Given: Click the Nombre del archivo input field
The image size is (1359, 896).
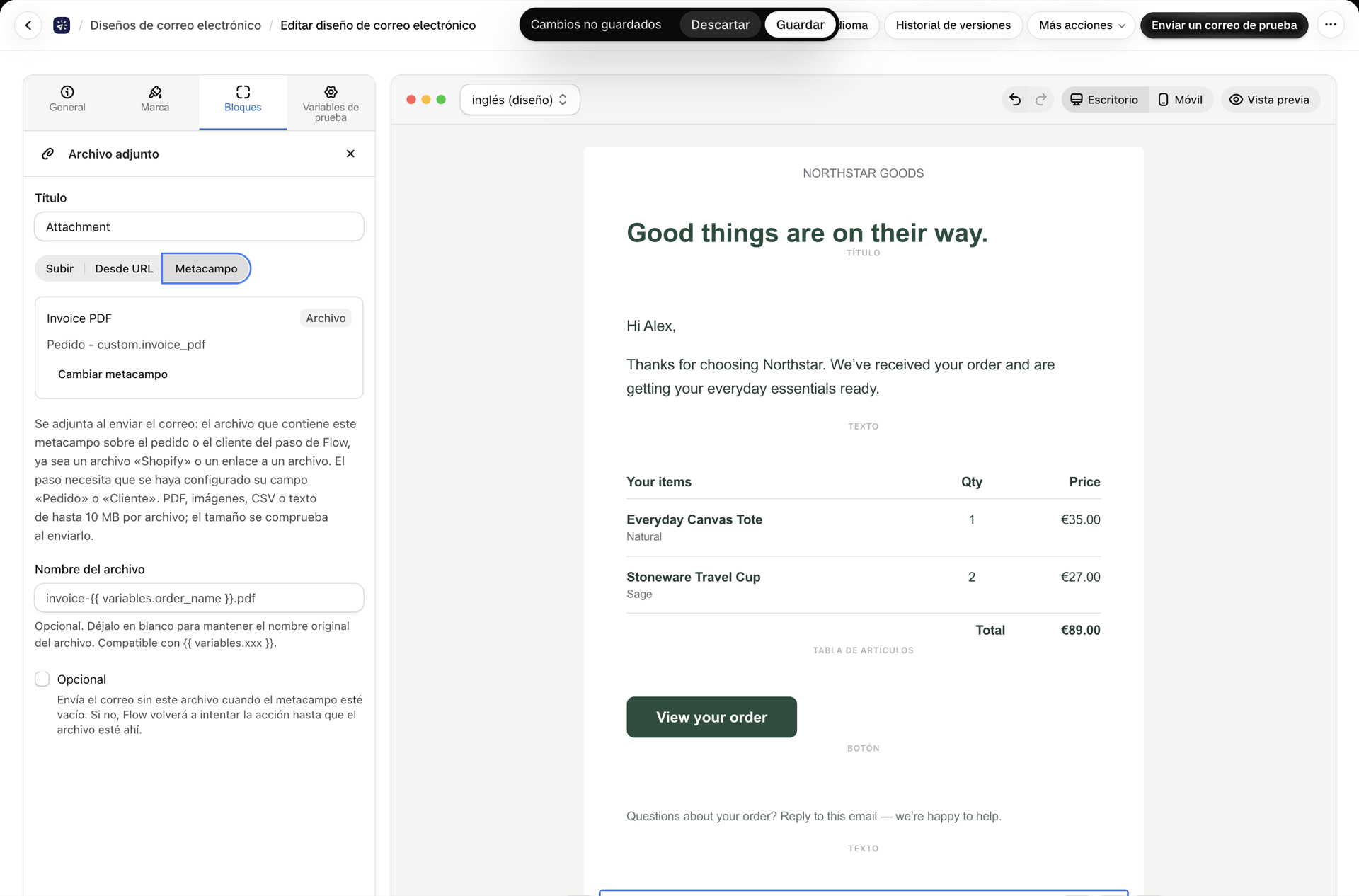Looking at the screenshot, I should 199,599.
